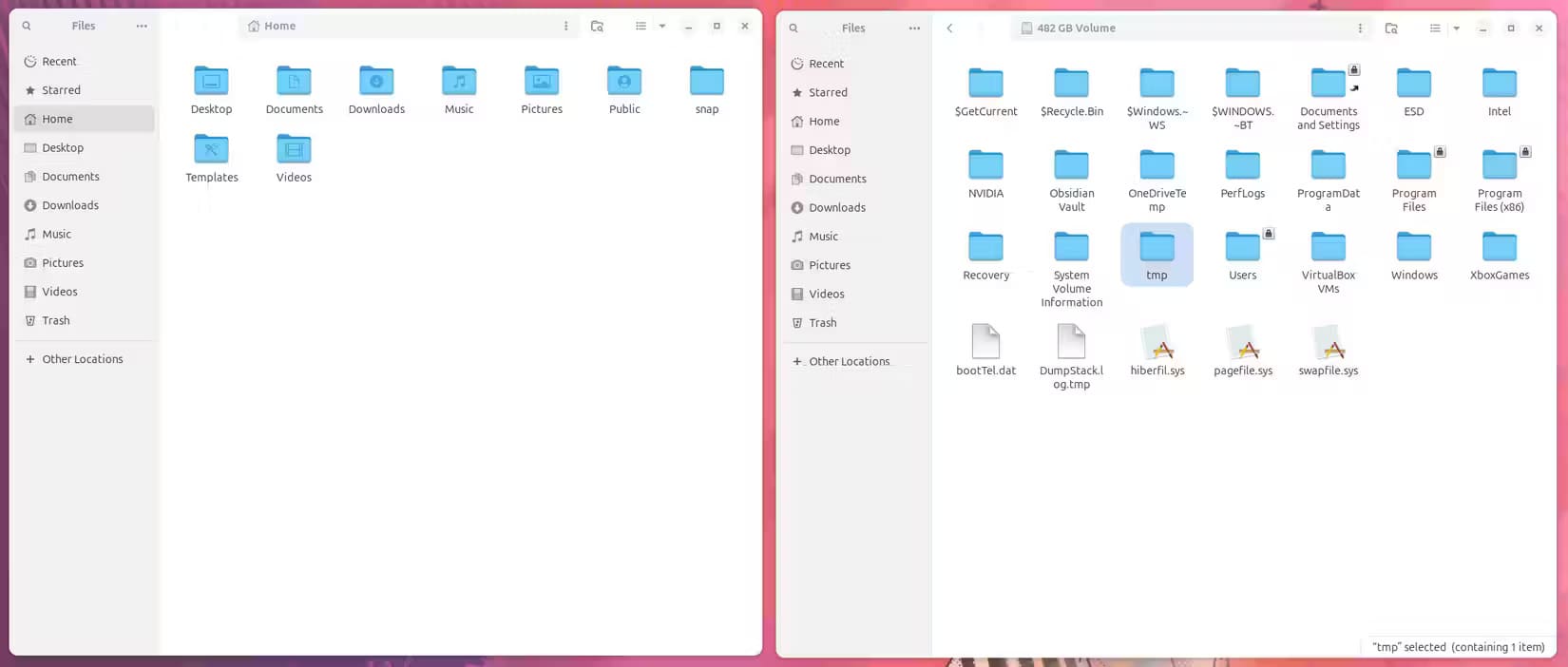
Task: Select the bootTel.dat file
Action: coord(985,350)
